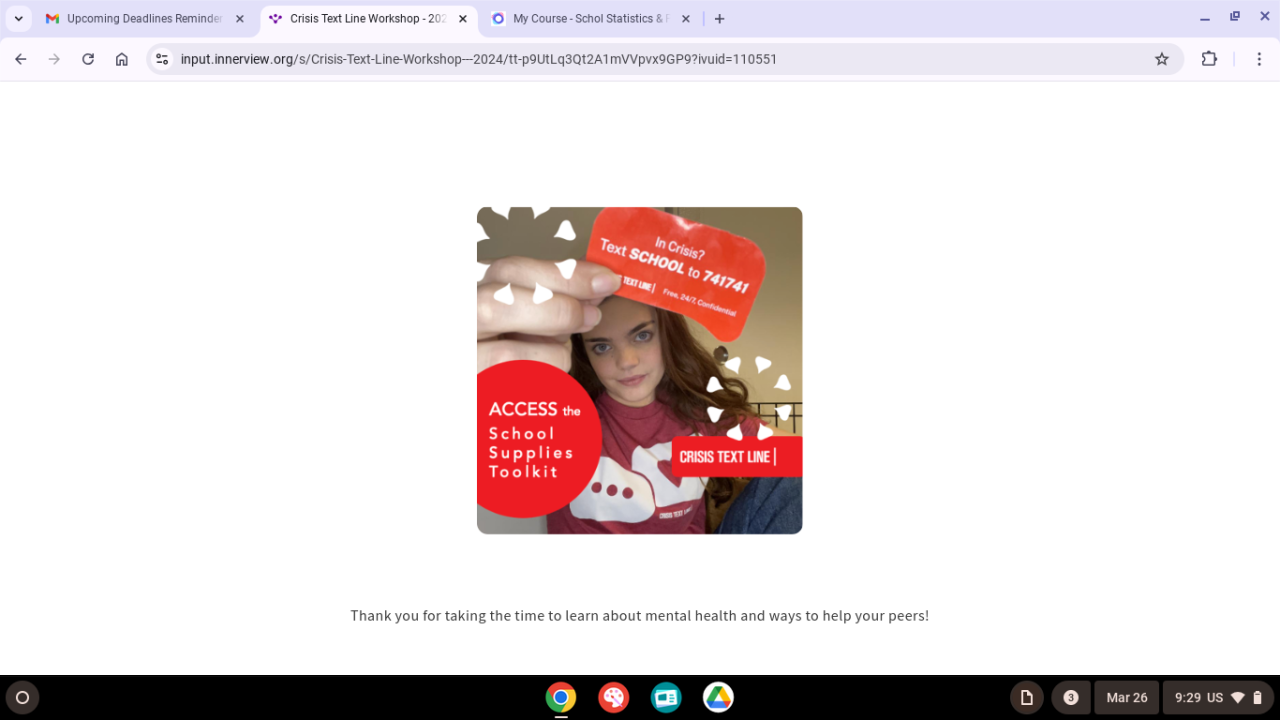
Task: Bookmark this page with the star icon
Action: click(1162, 59)
